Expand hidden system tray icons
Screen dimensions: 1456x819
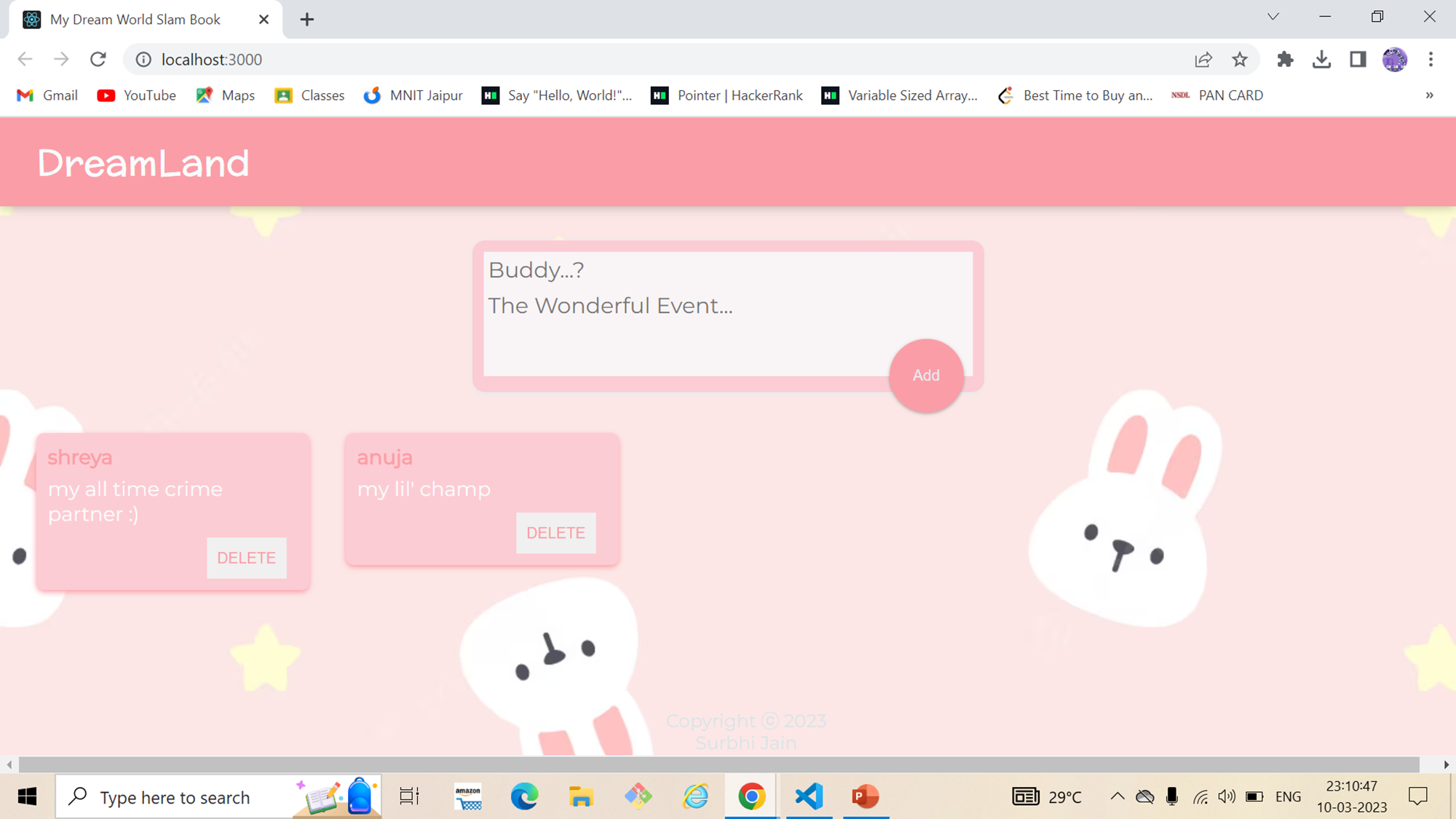point(1117,796)
